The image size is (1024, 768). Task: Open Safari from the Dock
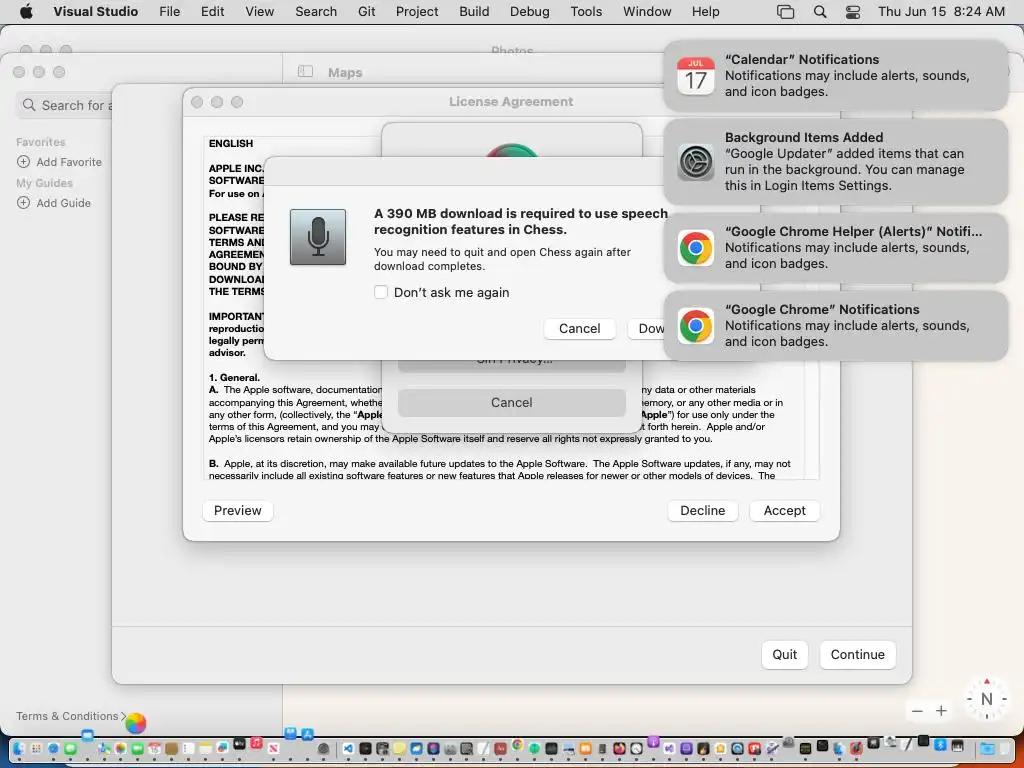point(54,749)
